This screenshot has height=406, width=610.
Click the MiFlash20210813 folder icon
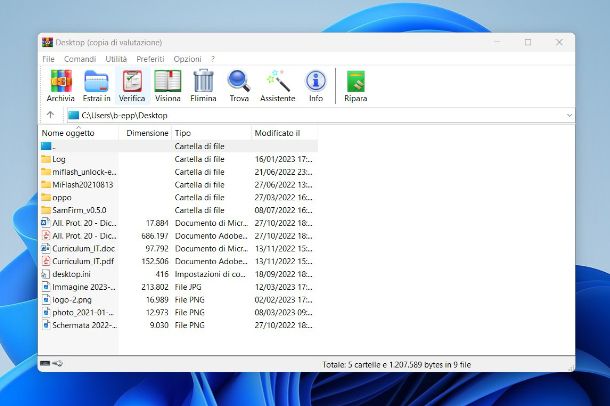[46, 184]
